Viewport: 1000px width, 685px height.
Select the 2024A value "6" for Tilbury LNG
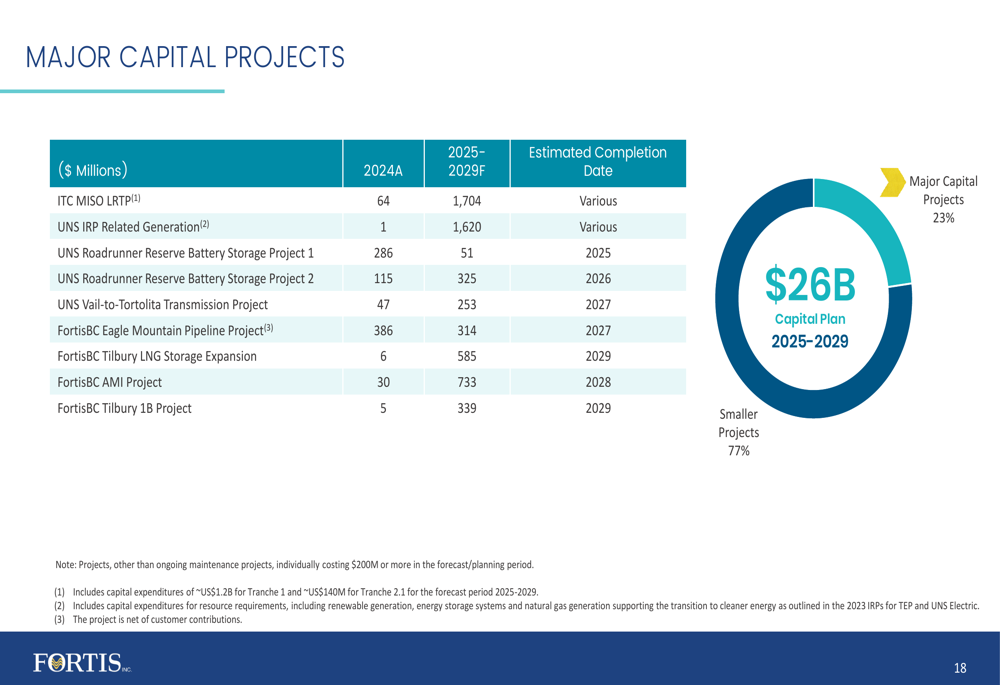(x=383, y=357)
